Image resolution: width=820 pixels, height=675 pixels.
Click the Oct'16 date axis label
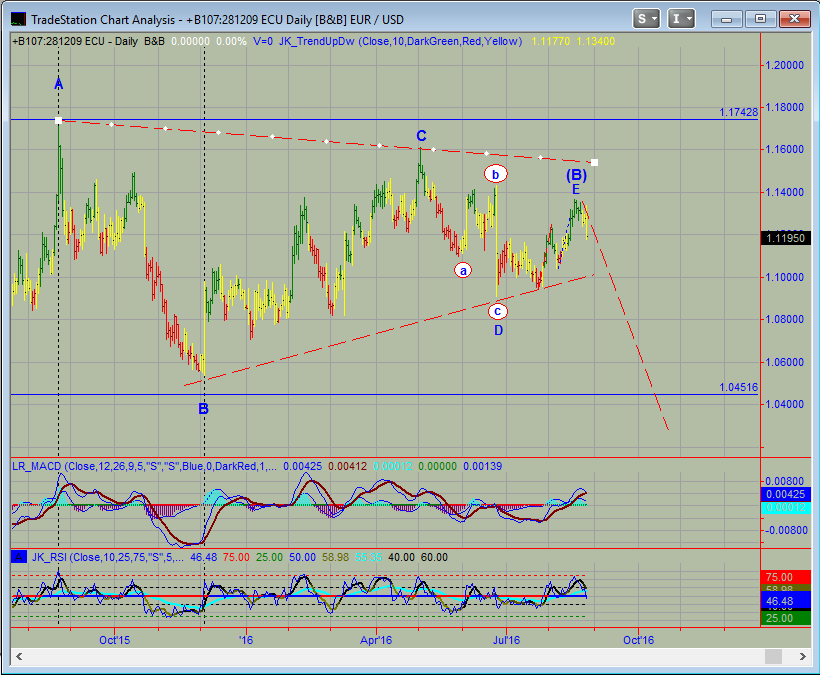[x=639, y=640]
